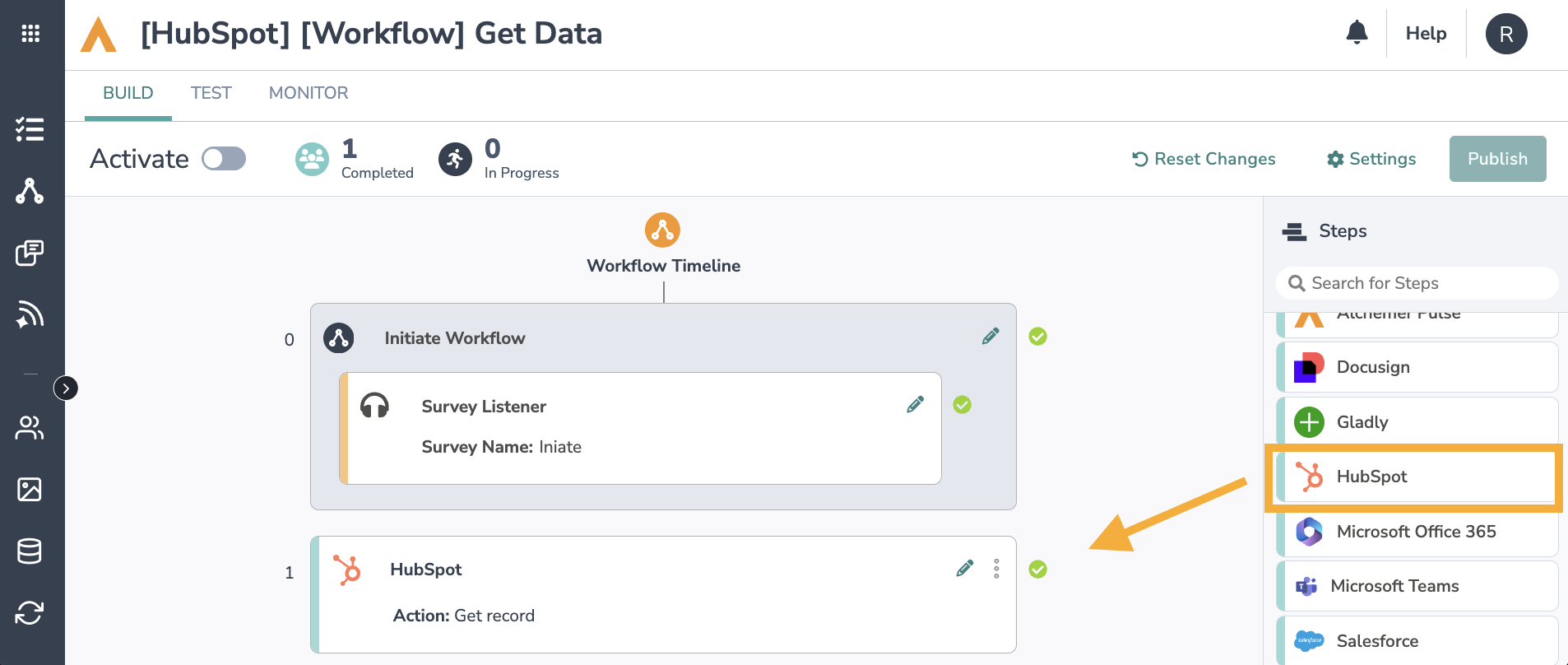1568x665 pixels.
Task: Toggle the Activate workflow switch
Action: (224, 159)
